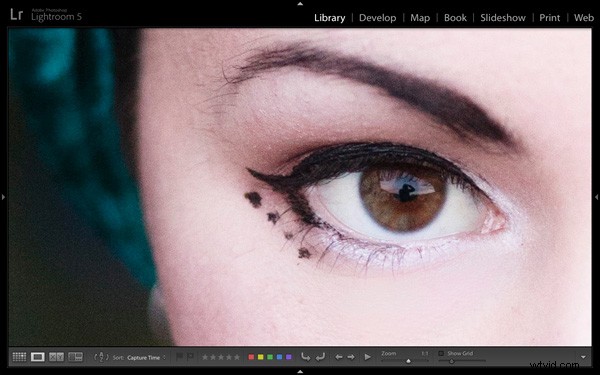The height and width of the screenshot is (375, 600).
Task: Open Compare view (XY)
Action: point(56,357)
